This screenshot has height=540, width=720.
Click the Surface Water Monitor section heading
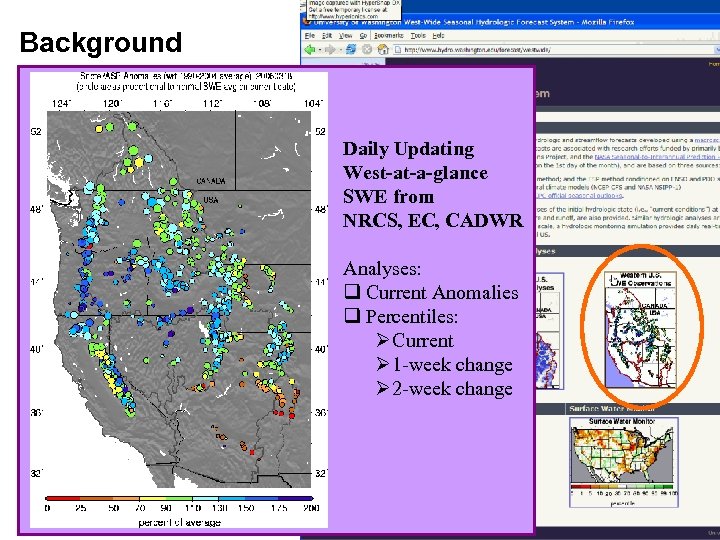tap(612, 408)
